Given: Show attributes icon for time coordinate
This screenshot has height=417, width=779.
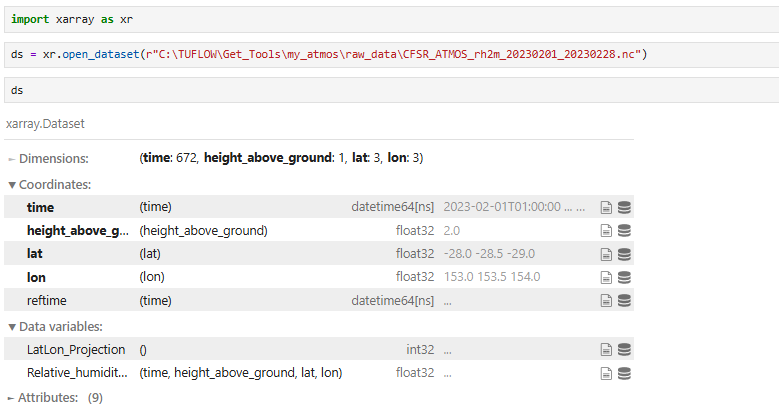Looking at the screenshot, I should [606, 208].
